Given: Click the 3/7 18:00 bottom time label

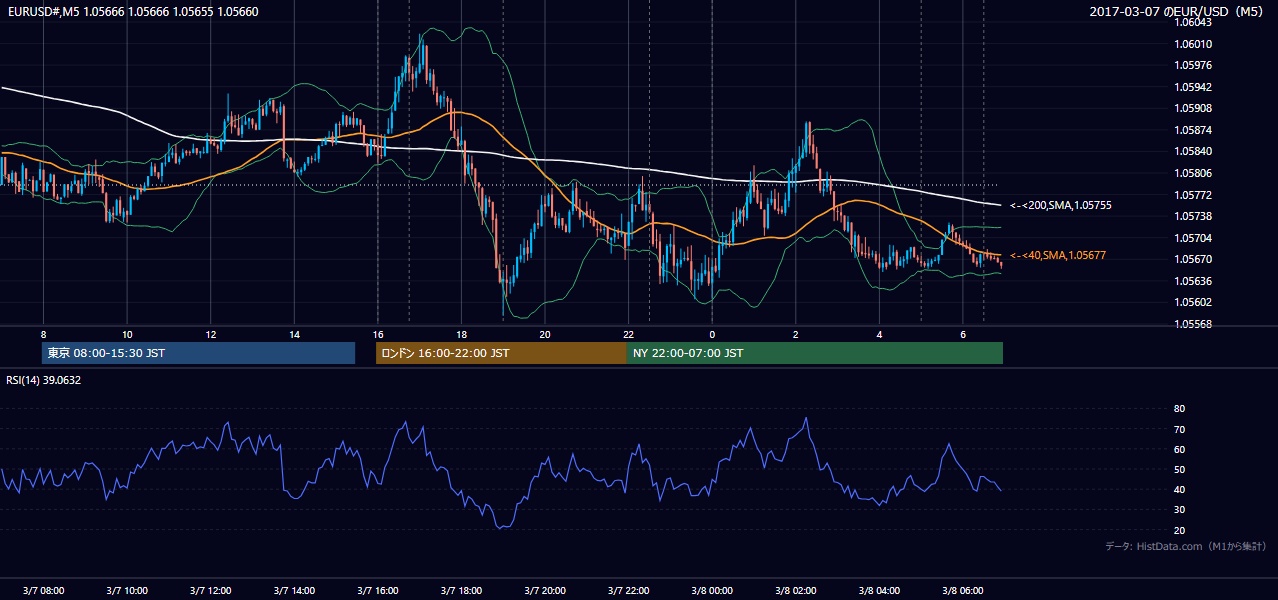Looking at the screenshot, I should [461, 590].
